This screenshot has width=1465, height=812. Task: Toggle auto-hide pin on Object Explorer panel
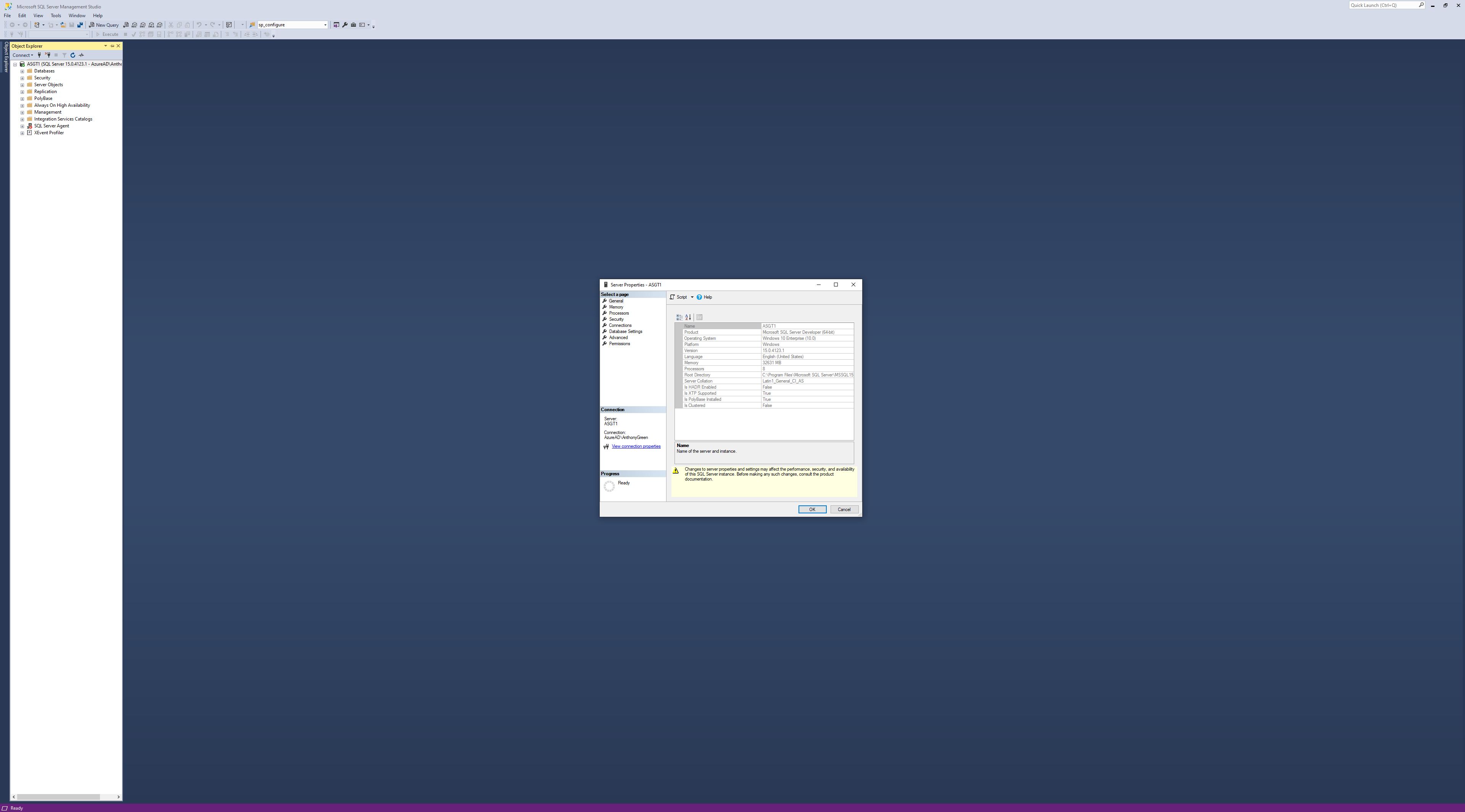pos(112,46)
